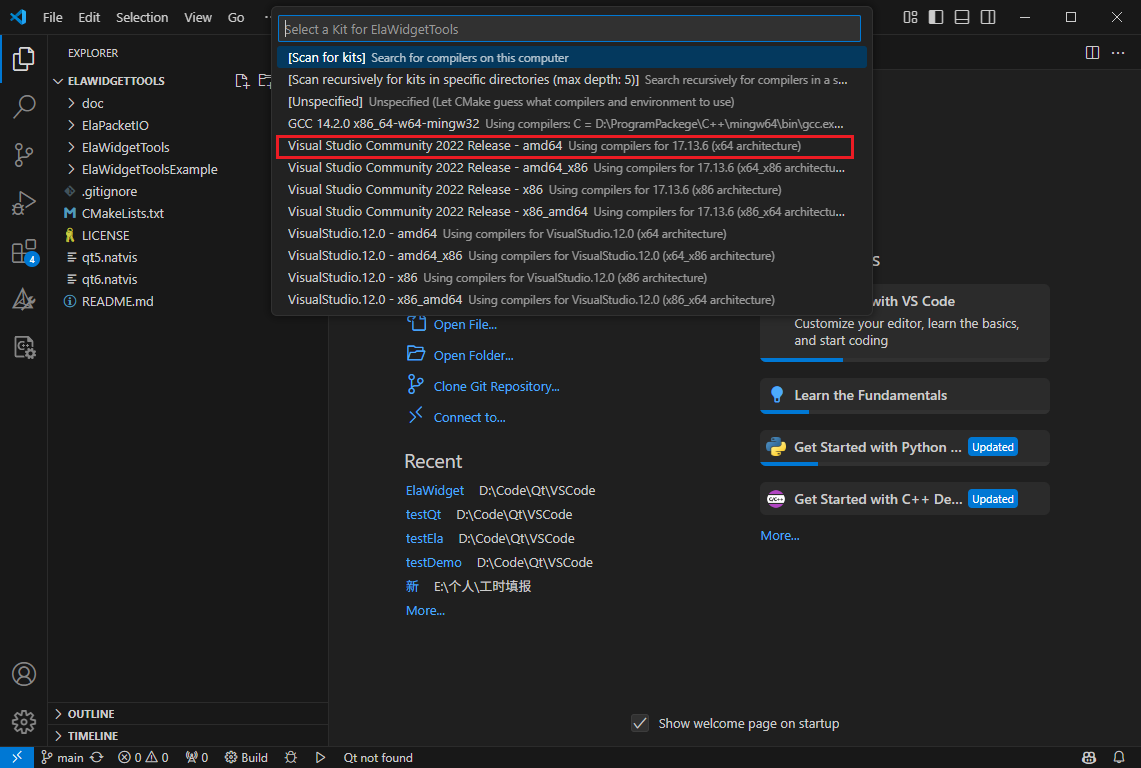Open the editor More Actions ellipsis

[x=1118, y=52]
